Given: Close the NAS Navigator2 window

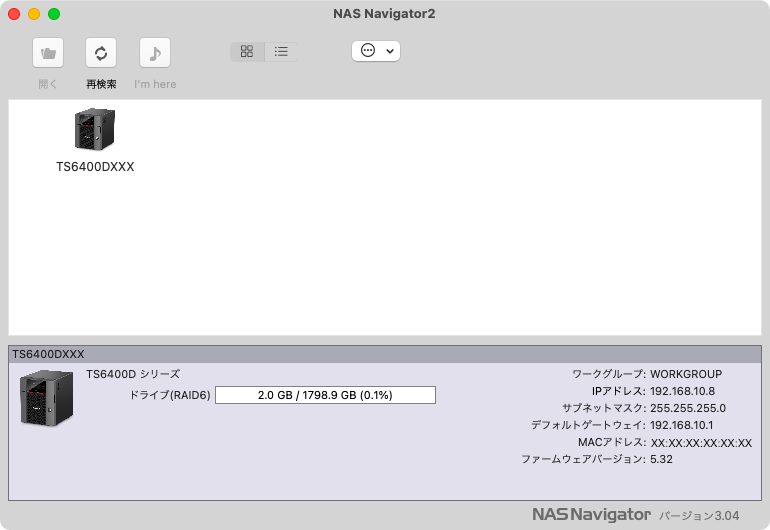Looking at the screenshot, I should tap(14, 14).
